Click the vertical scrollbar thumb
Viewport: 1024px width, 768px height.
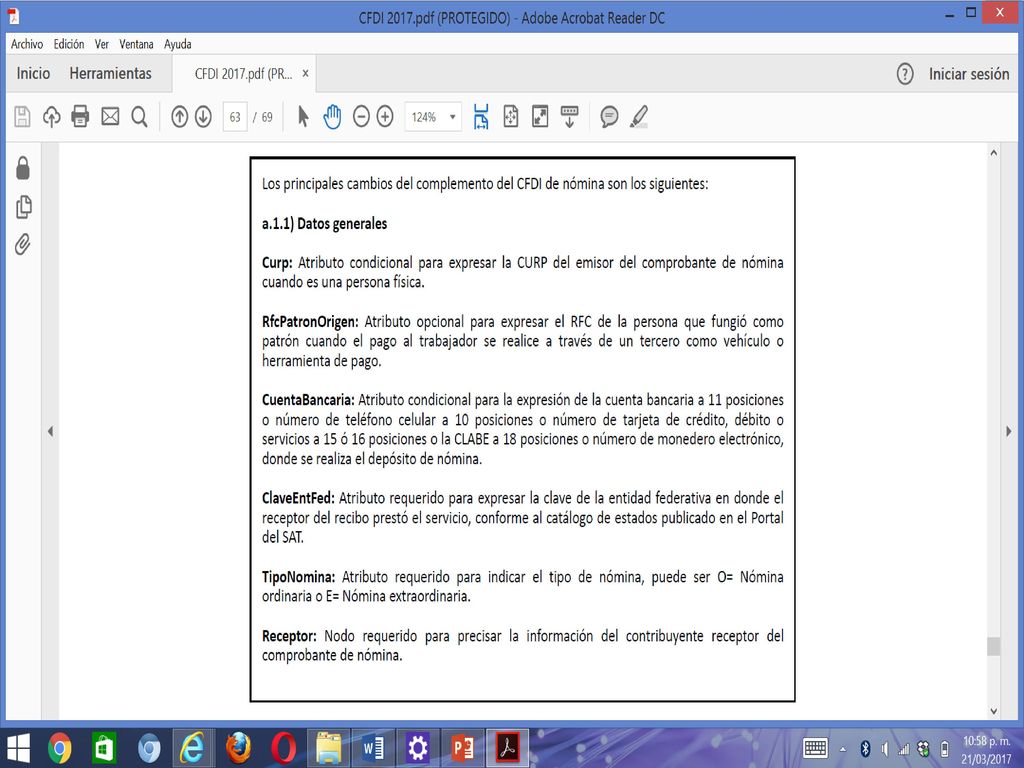pyautogui.click(x=993, y=647)
